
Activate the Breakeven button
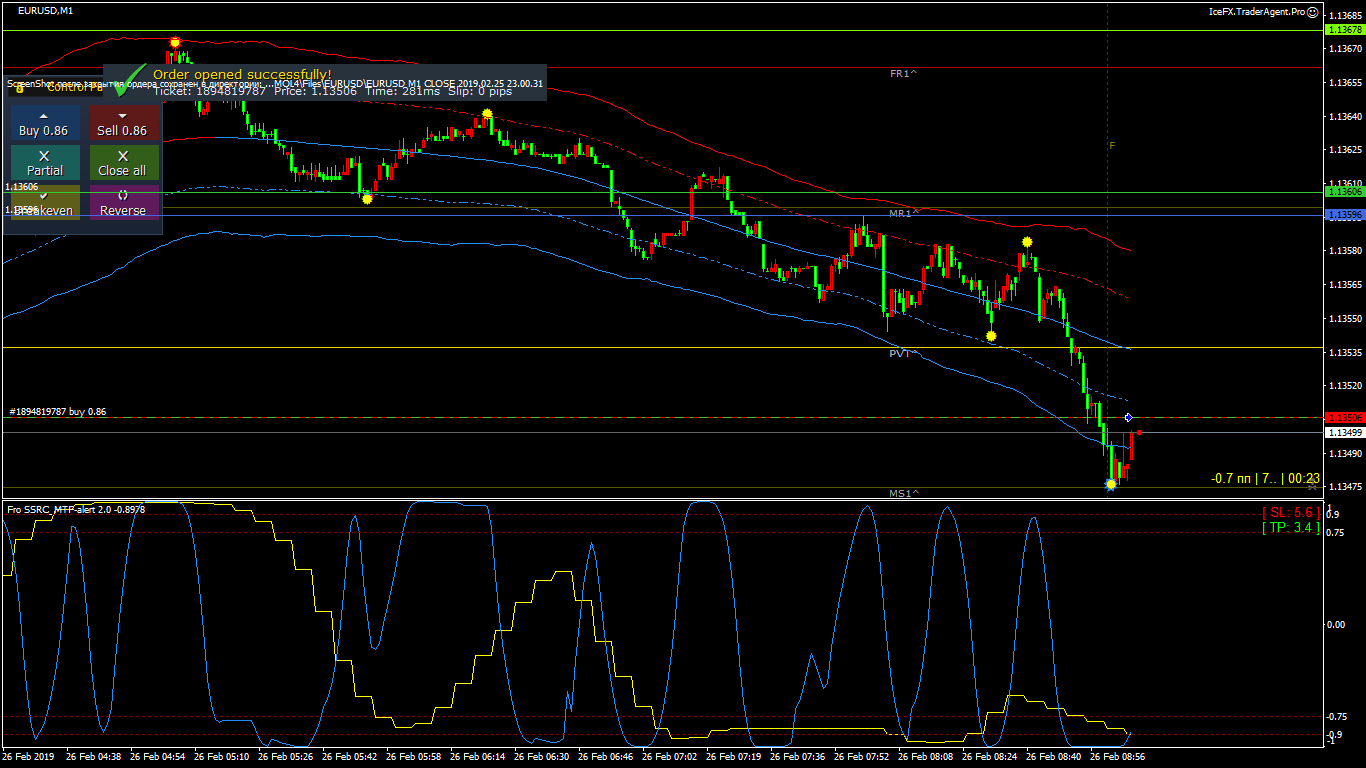[x=45, y=203]
